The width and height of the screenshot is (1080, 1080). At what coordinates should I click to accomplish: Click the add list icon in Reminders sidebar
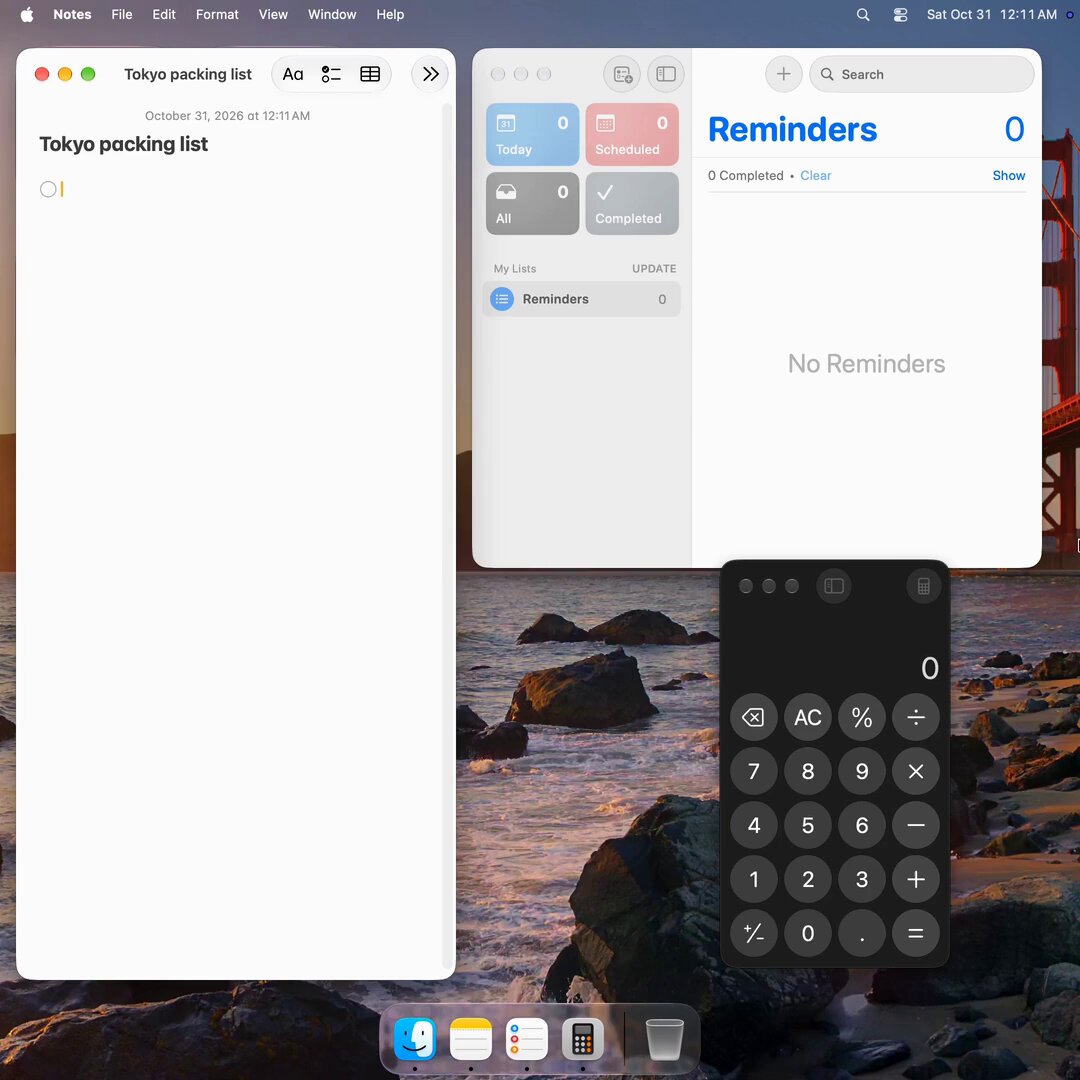click(622, 74)
